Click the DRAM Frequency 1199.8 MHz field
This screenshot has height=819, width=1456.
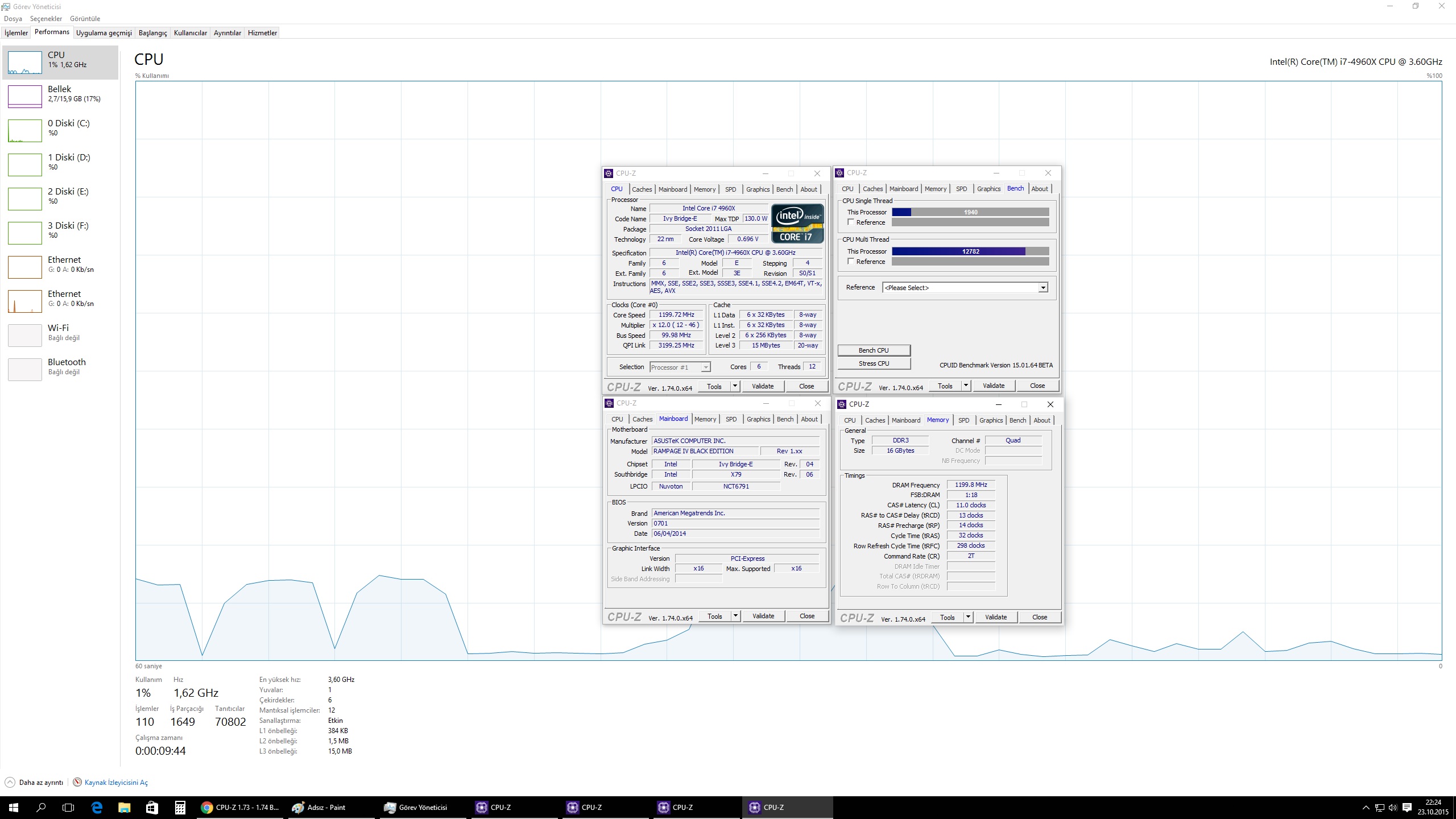971,485
